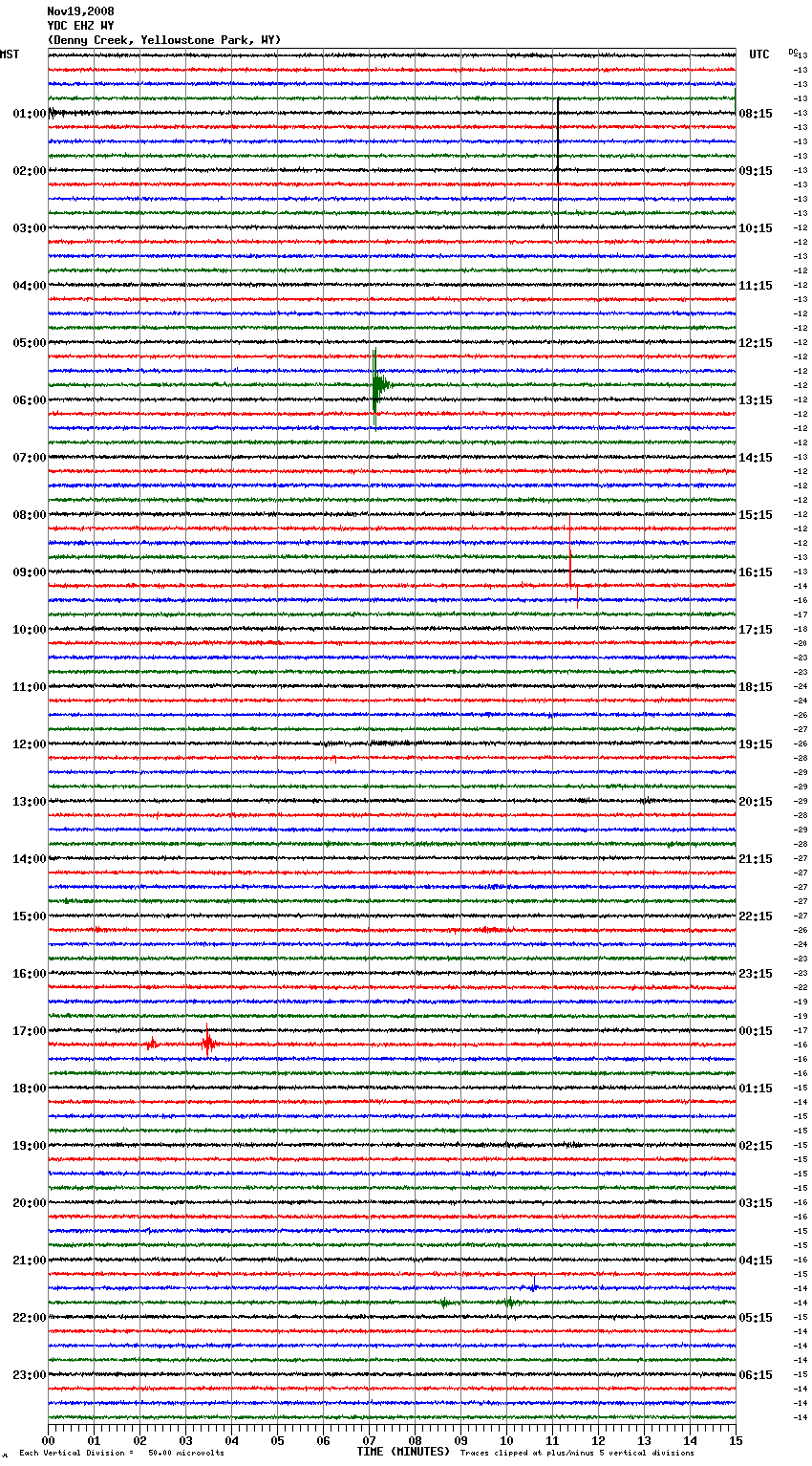Click the MST timezone label
Viewport: 812px width, 1466px height.
click(x=10, y=54)
